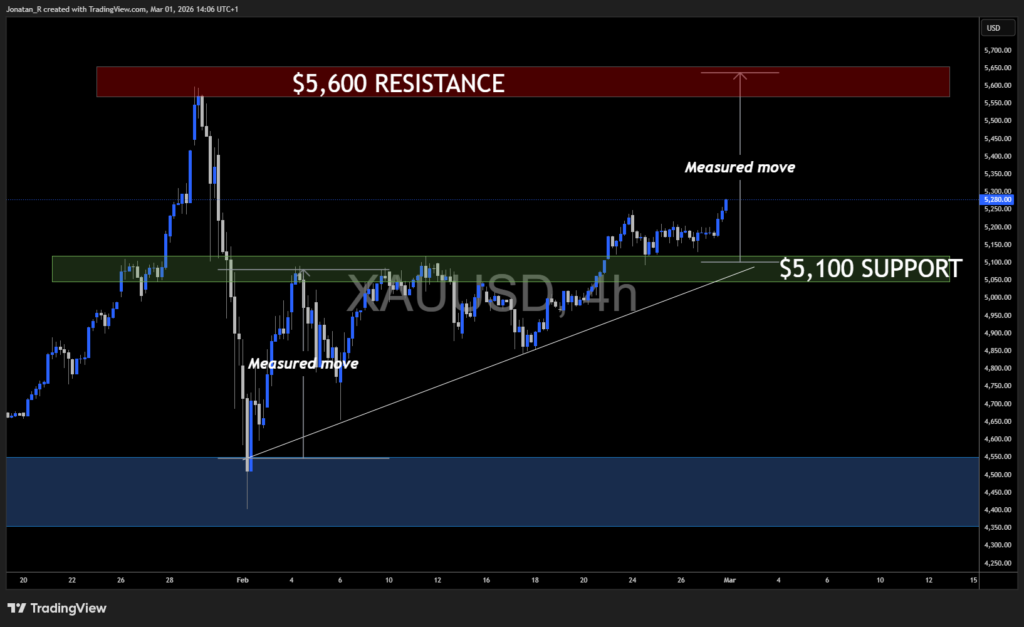Click the upper Measured move text label
Viewport: 1024px width, 627px height.
[x=739, y=167]
